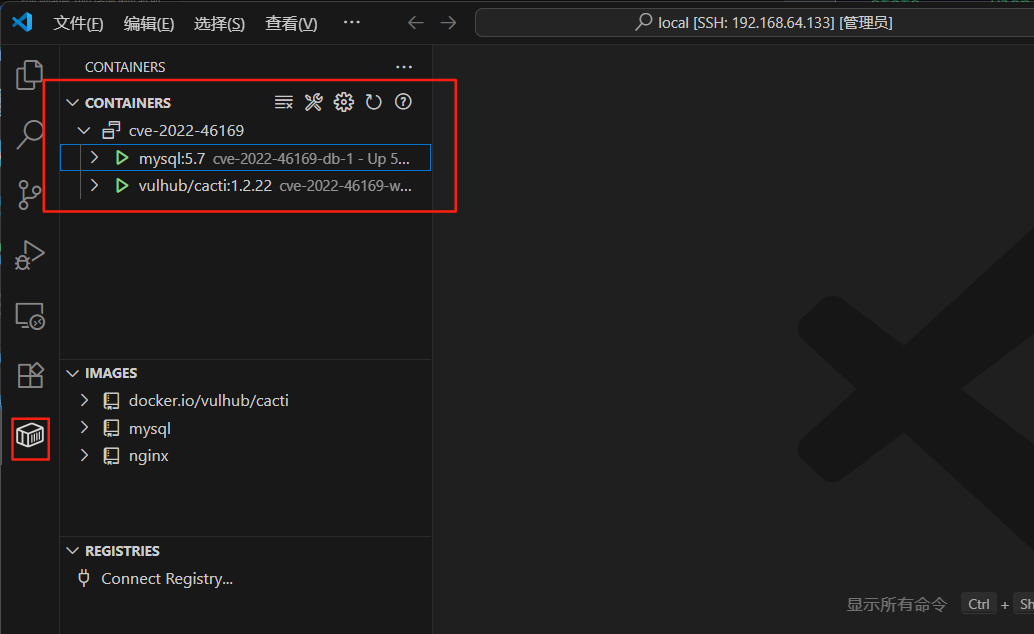This screenshot has width=1034, height=634.
Task: Select the vulhub/cacti:1.2.22 container text
Action: [x=205, y=186]
